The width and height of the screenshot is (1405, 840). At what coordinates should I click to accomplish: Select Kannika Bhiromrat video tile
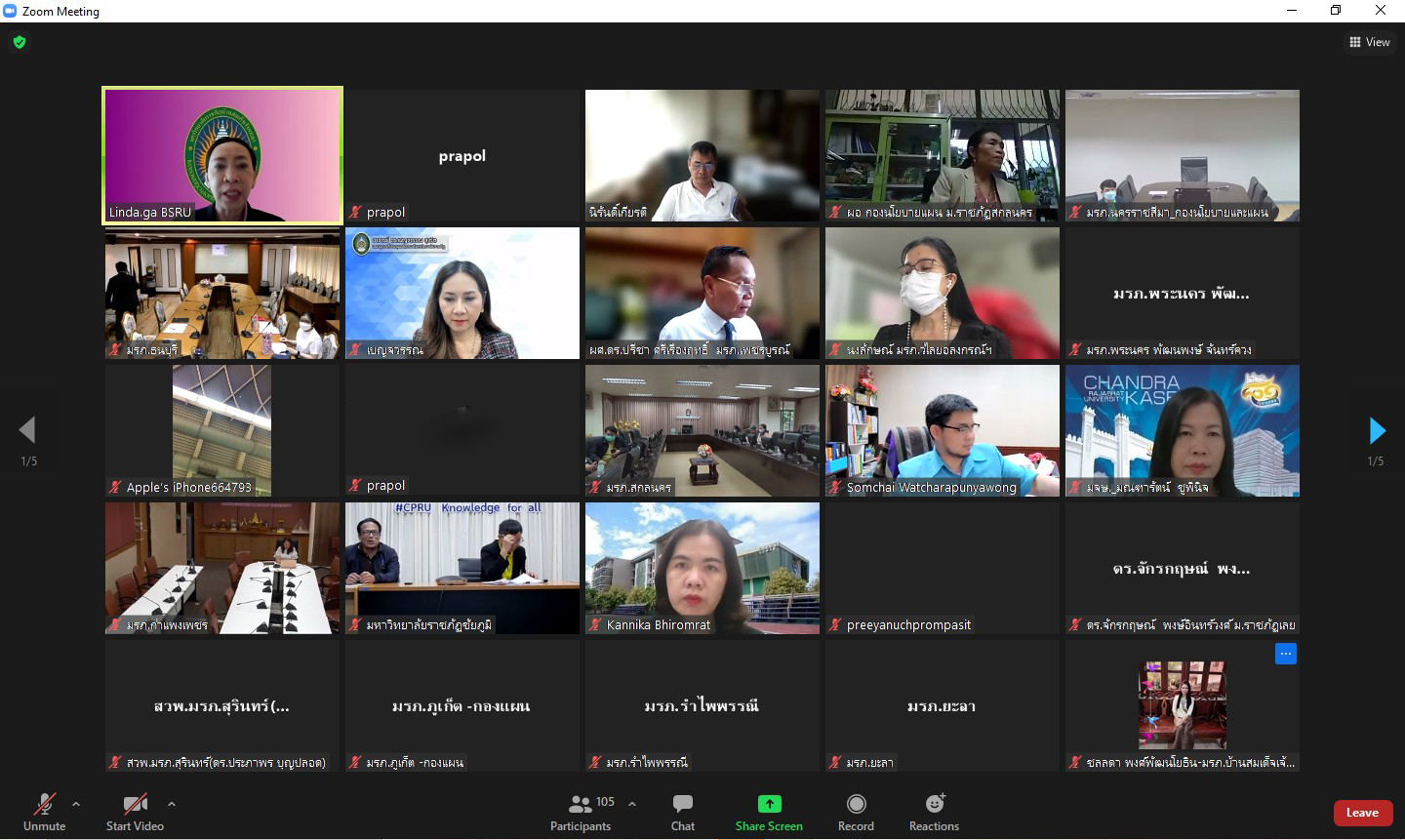pyautogui.click(x=702, y=568)
